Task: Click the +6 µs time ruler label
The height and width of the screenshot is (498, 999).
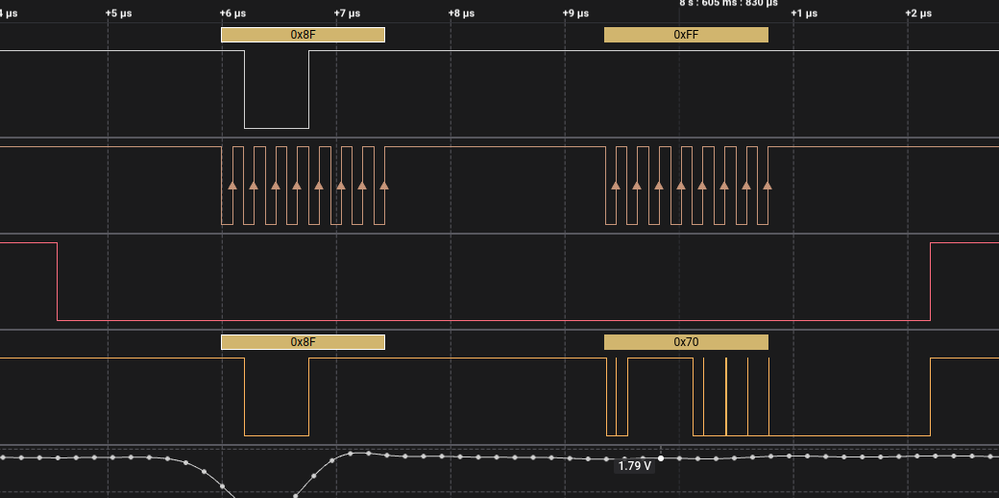Action: tap(233, 13)
